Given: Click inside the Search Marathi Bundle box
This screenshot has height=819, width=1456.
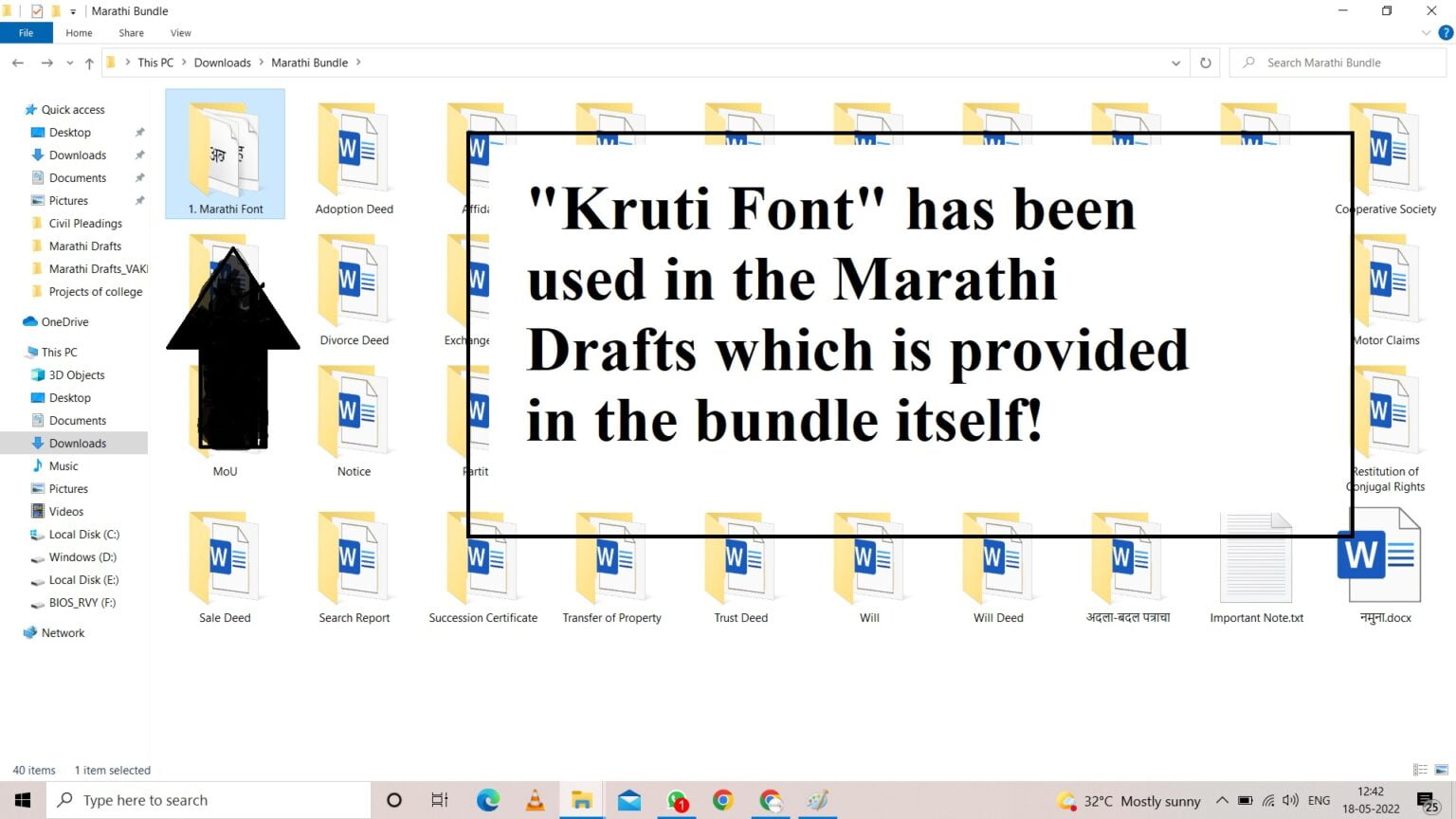Looking at the screenshot, I should click(x=1337, y=62).
